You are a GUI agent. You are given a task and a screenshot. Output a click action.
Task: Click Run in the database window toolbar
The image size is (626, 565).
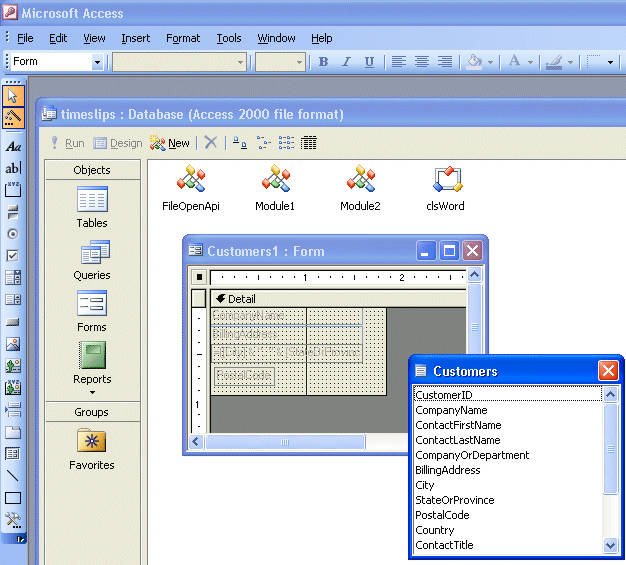click(67, 143)
